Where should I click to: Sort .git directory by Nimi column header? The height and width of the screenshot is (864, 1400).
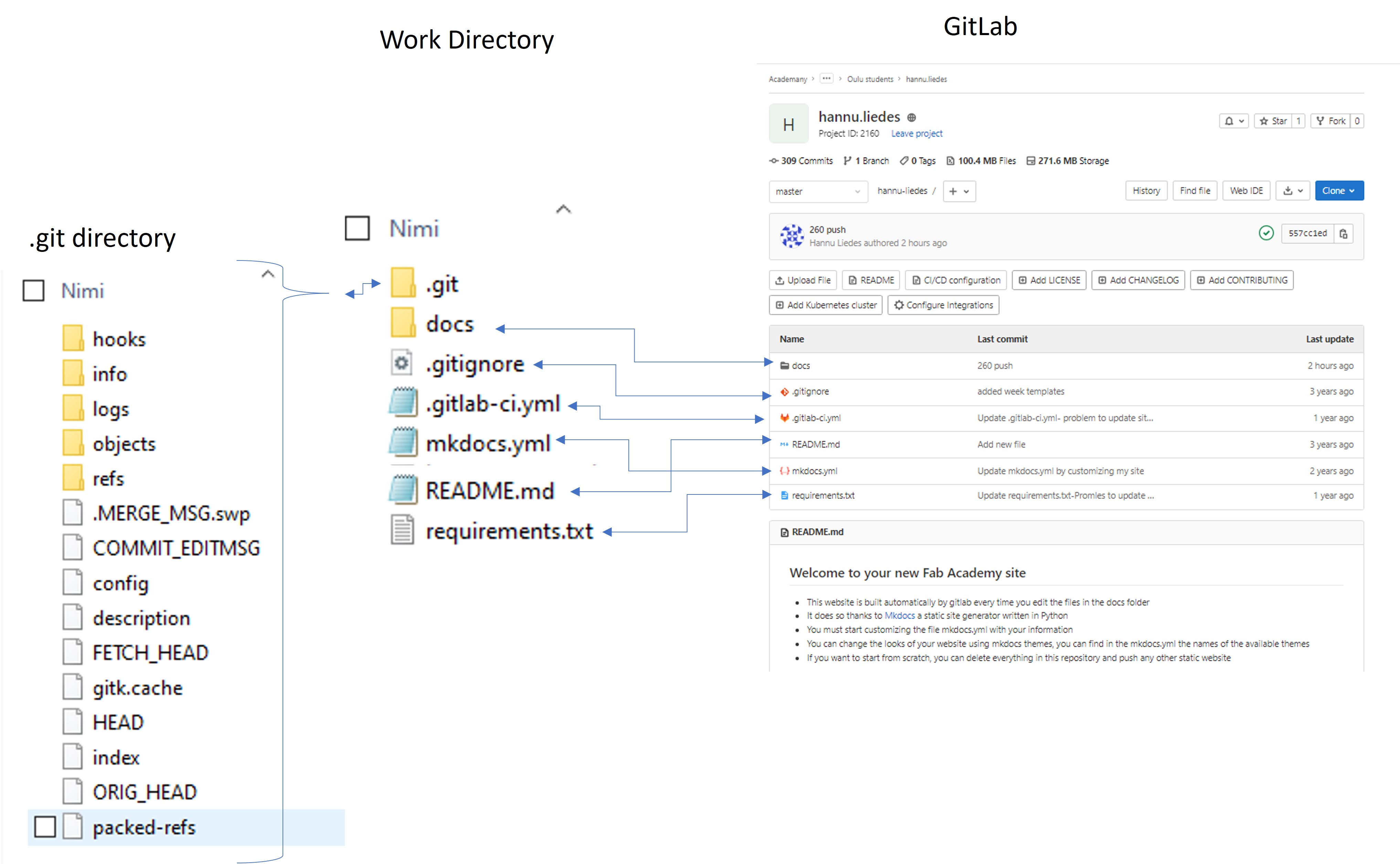pos(83,291)
